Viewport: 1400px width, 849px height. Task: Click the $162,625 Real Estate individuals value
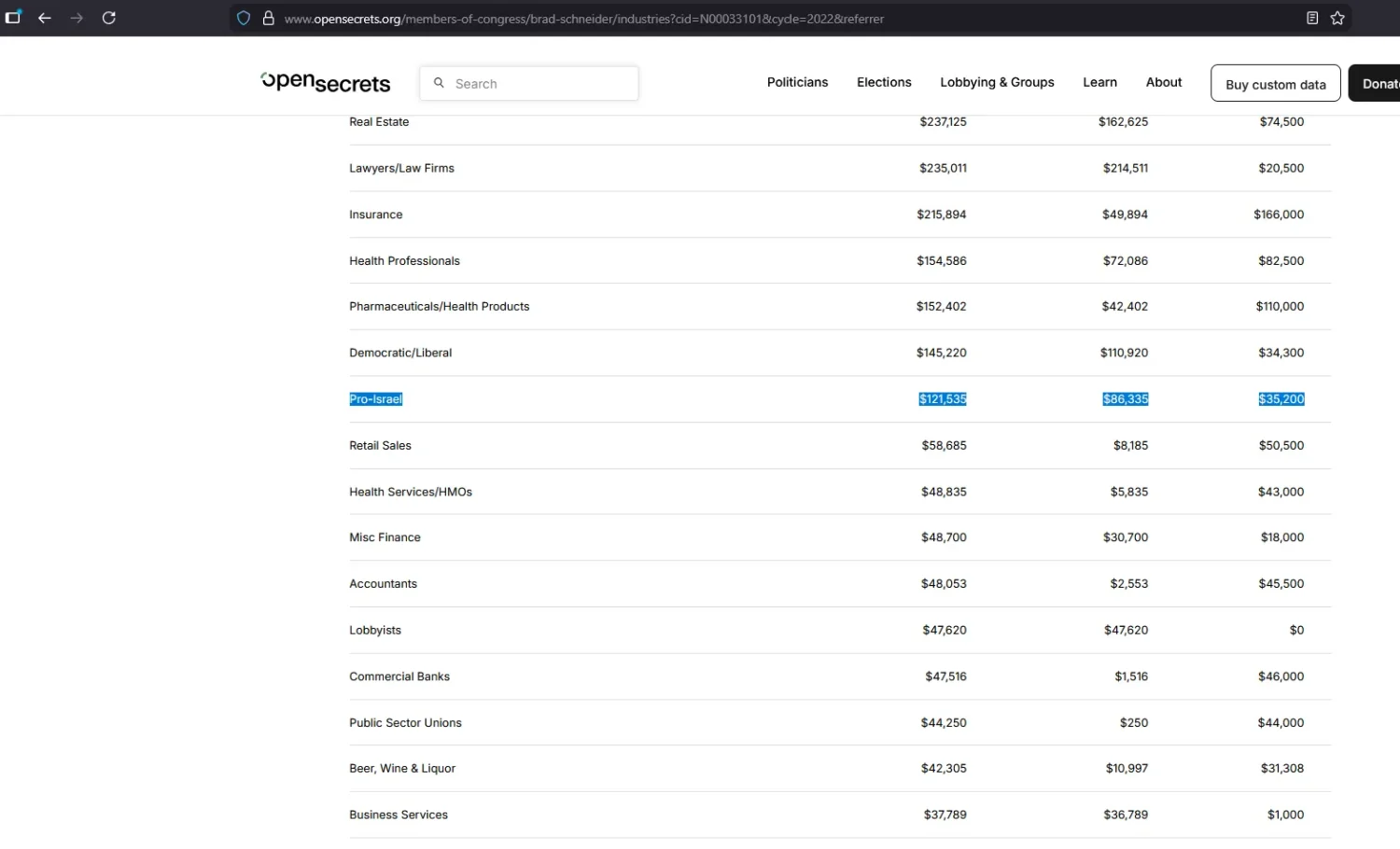click(1124, 122)
